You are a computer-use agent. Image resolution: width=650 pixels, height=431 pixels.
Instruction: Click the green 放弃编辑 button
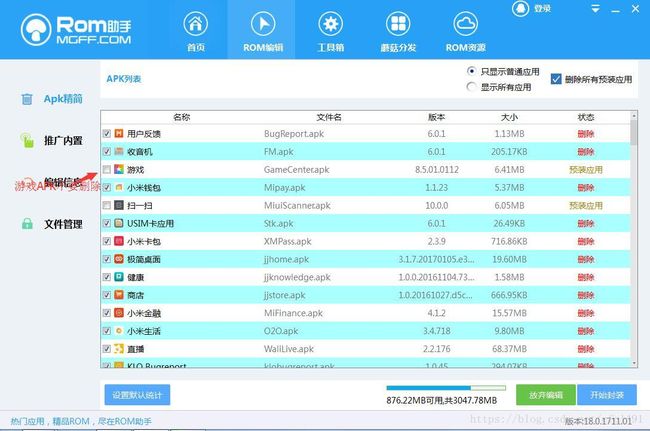(x=546, y=395)
